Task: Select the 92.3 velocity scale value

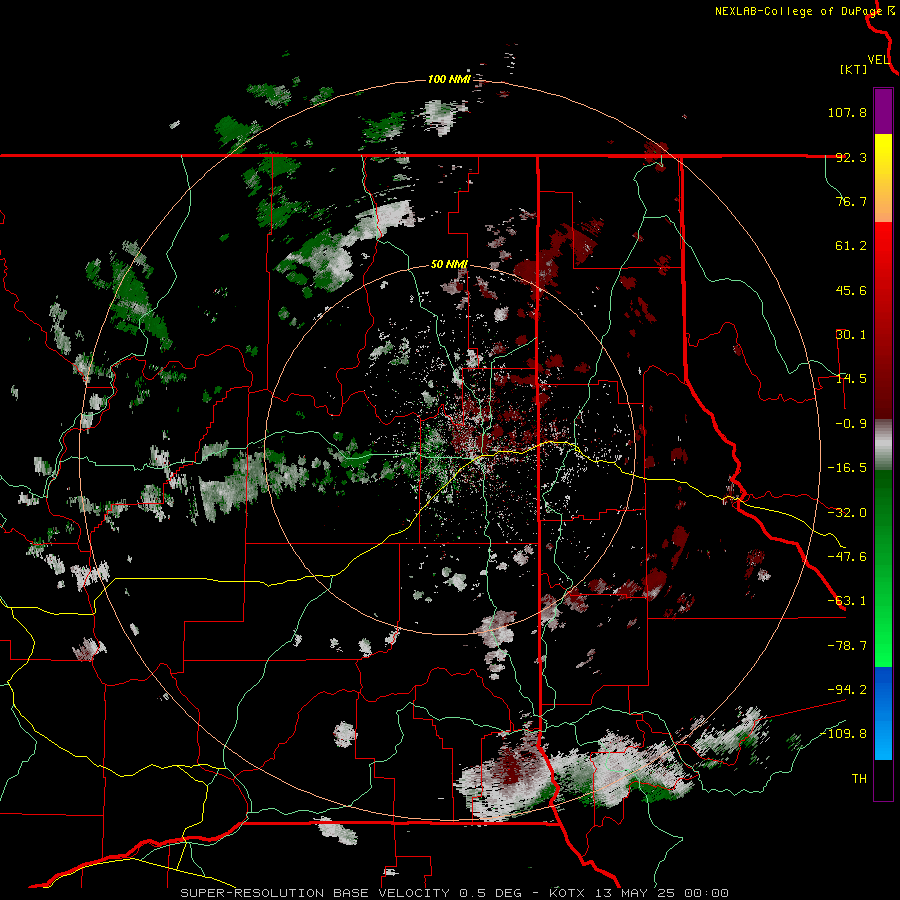Action: pos(851,157)
